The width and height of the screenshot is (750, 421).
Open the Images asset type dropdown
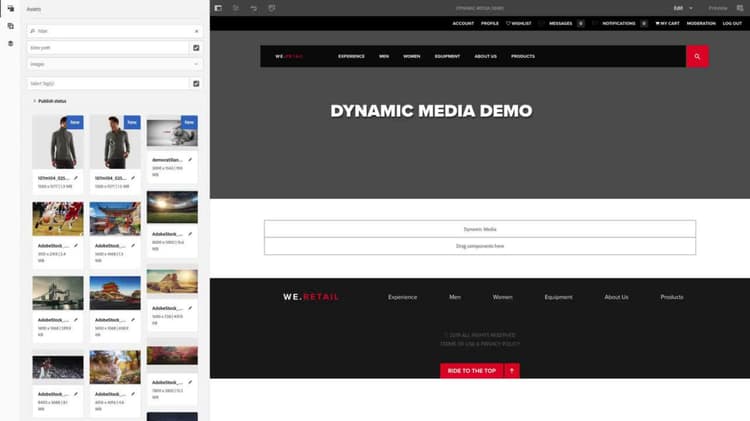(x=114, y=64)
